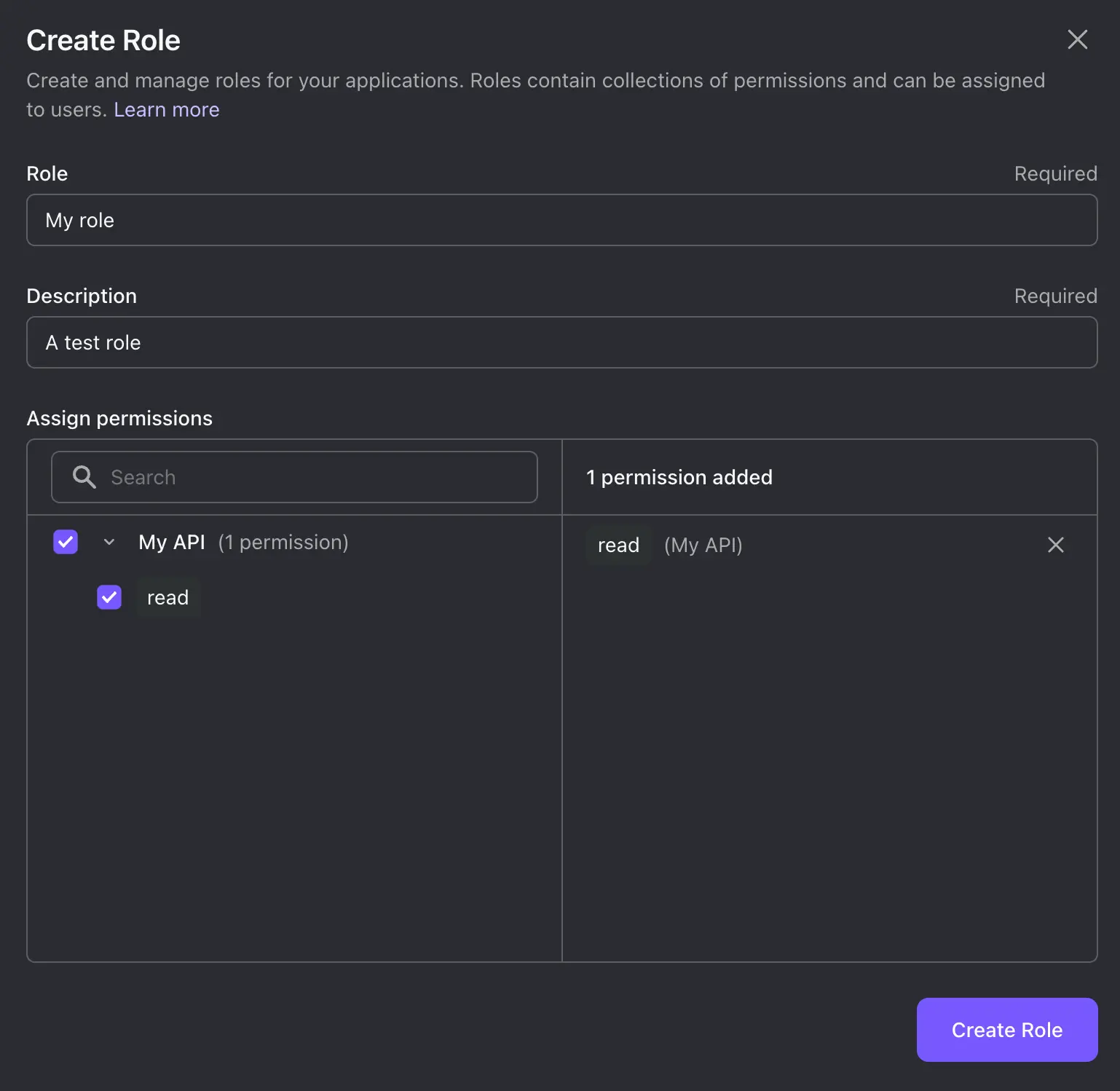Image resolution: width=1120 pixels, height=1091 pixels.
Task: Click the Role input containing My role
Action: click(561, 220)
